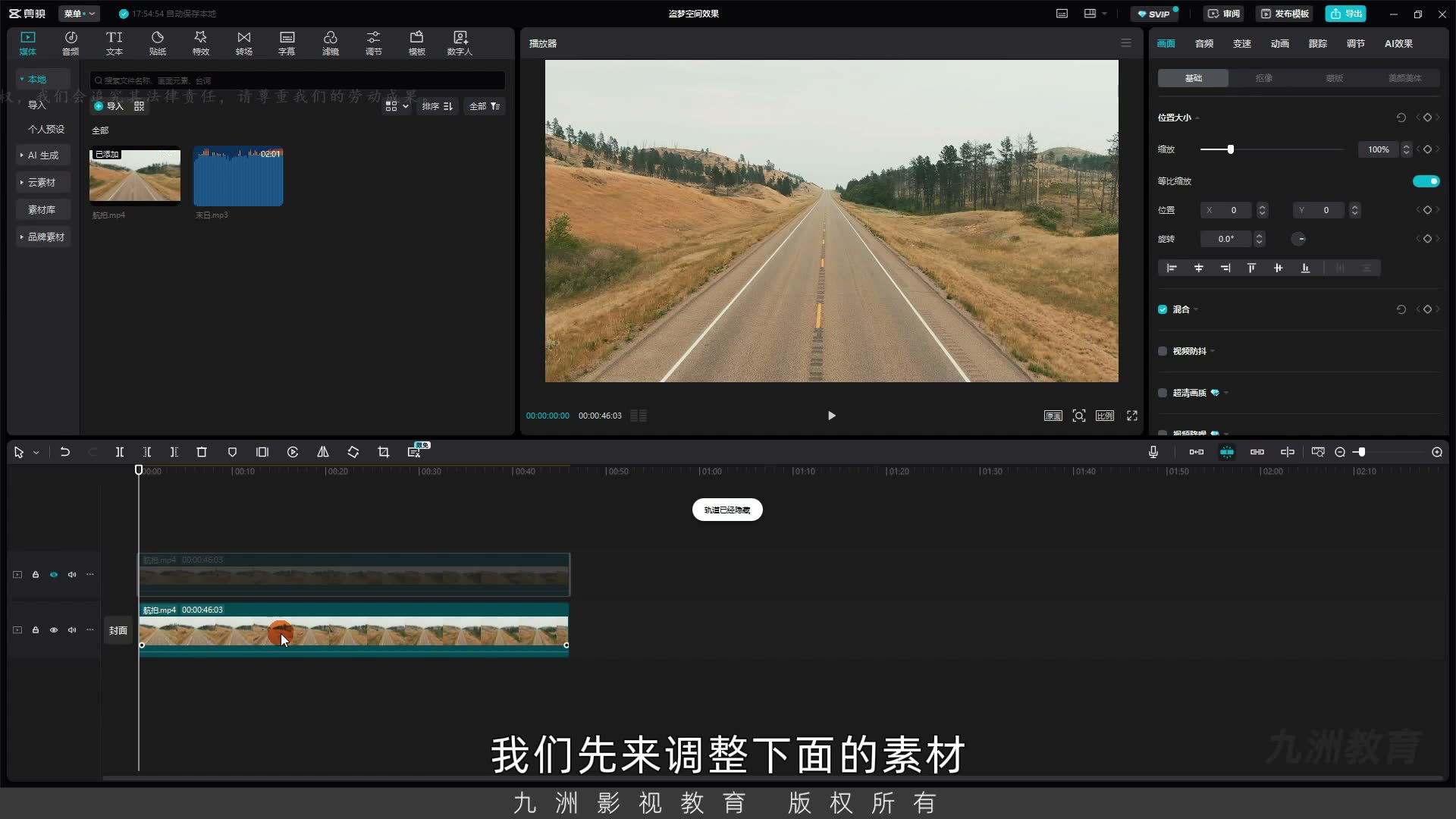Screen dimensions: 1456x819
Task: Click the 导出 export button
Action: click(1346, 14)
